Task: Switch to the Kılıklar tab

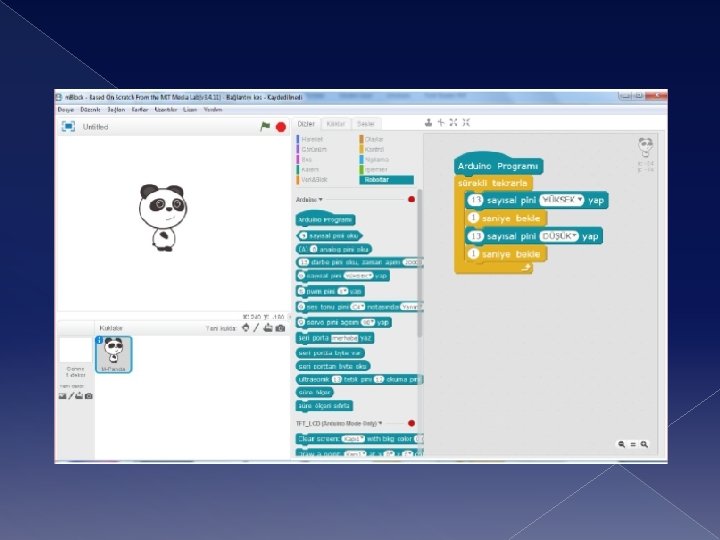Action: tap(336, 124)
